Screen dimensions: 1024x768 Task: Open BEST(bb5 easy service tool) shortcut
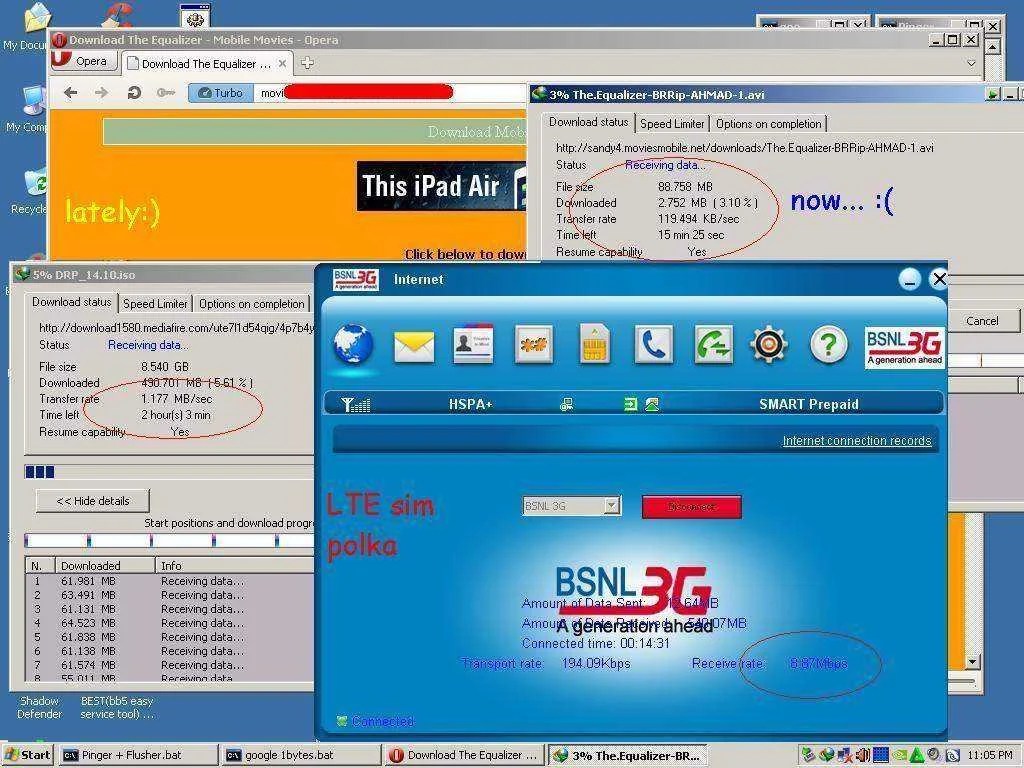point(118,707)
